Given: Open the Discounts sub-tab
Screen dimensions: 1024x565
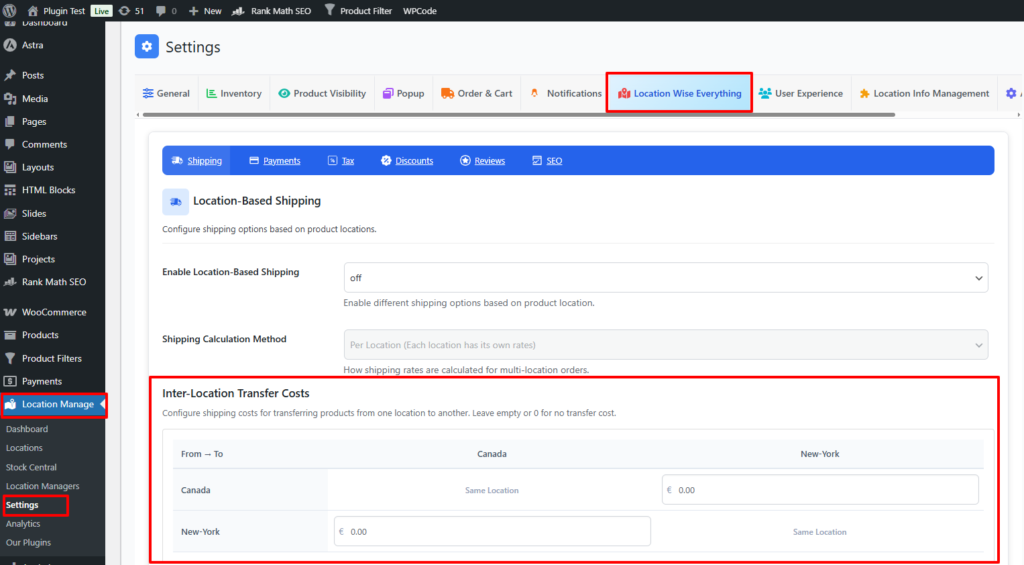Looking at the screenshot, I should [407, 161].
